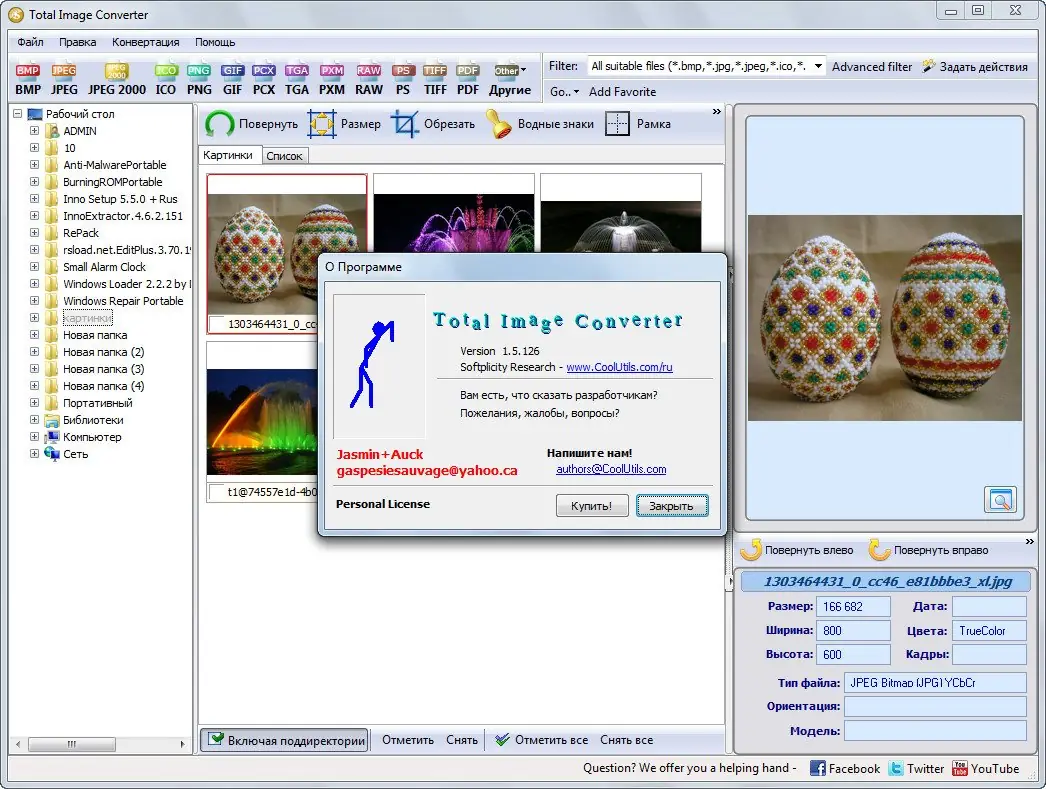Select JPEG 2000 conversion icon

(x=117, y=80)
